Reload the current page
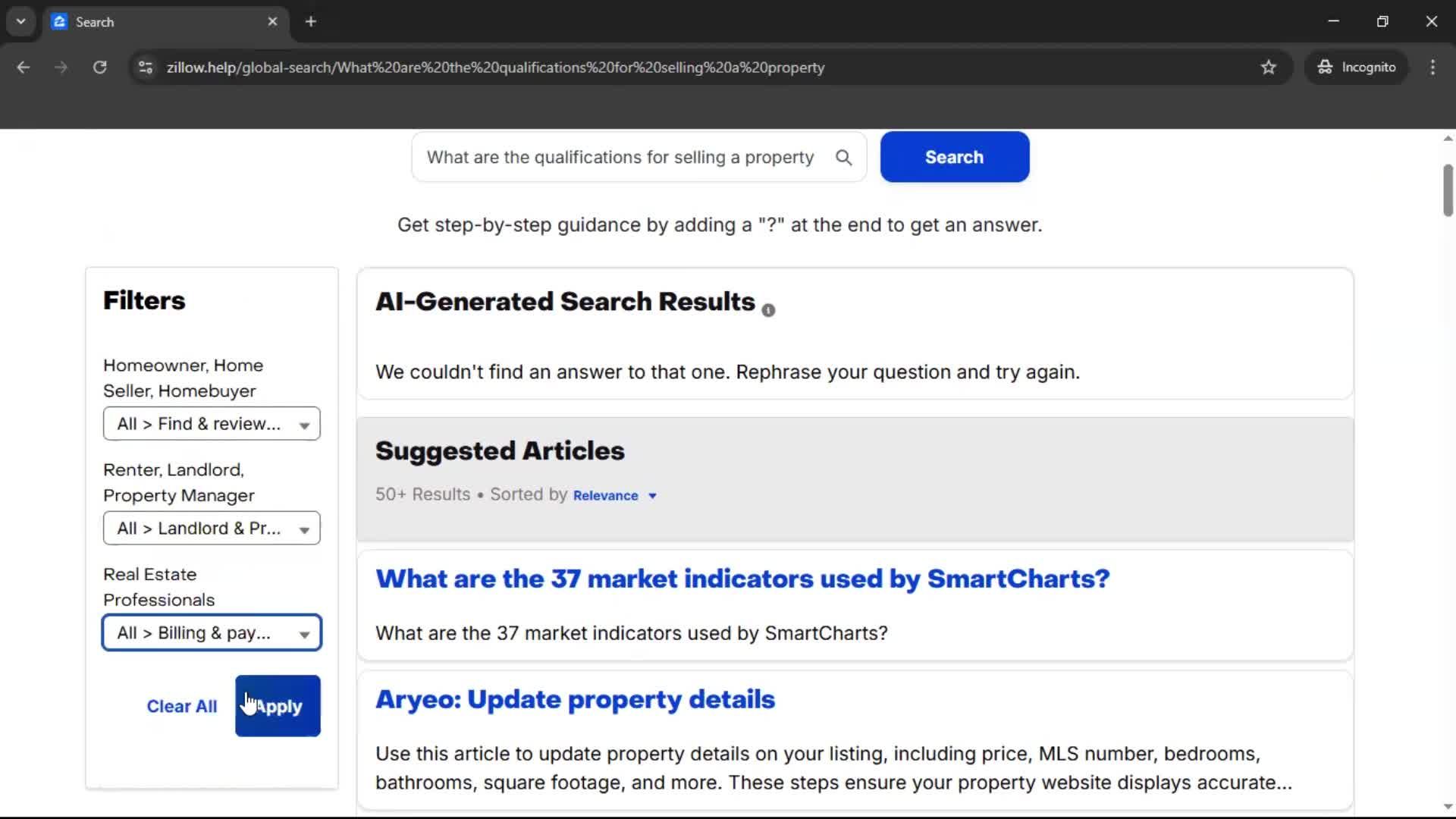The height and width of the screenshot is (819, 1456). (x=99, y=67)
